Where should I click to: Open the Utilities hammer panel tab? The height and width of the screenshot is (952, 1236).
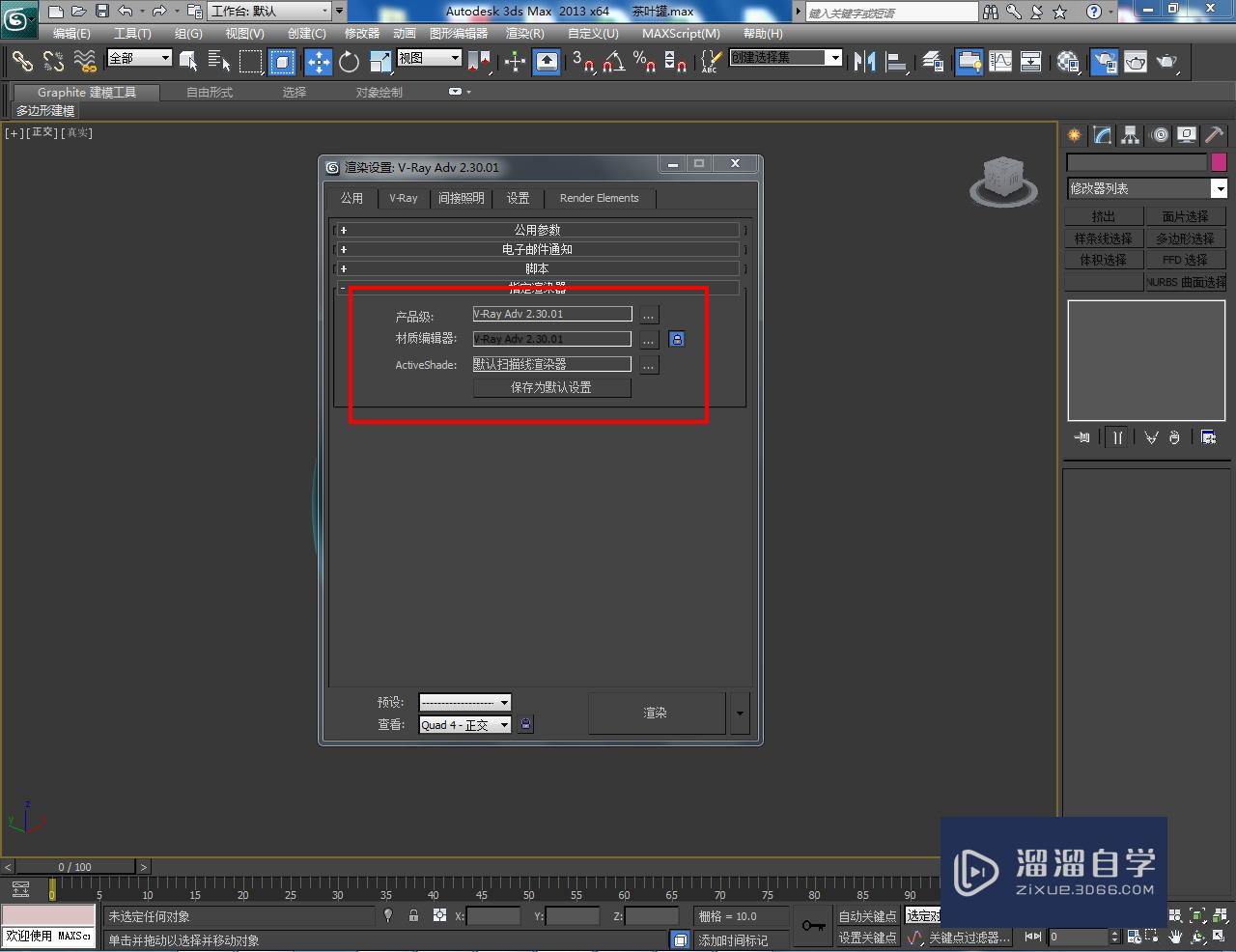[1214, 135]
